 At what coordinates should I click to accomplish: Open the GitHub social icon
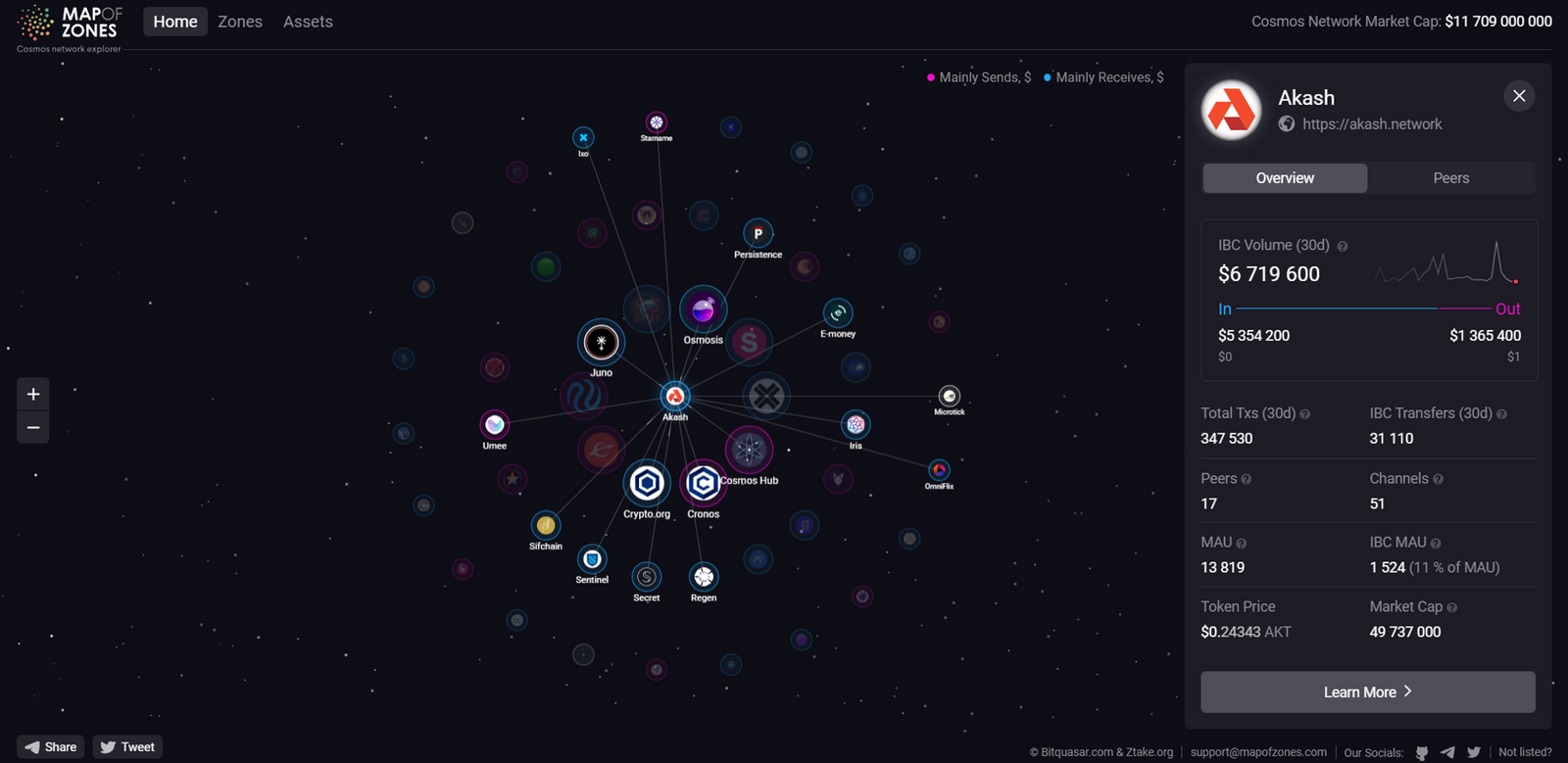tap(1422, 752)
